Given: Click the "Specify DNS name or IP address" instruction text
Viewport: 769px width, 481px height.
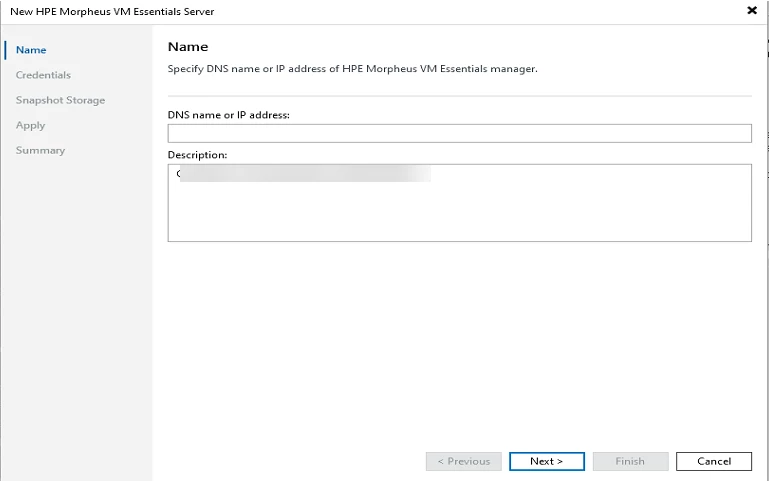Looking at the screenshot, I should point(353,69).
